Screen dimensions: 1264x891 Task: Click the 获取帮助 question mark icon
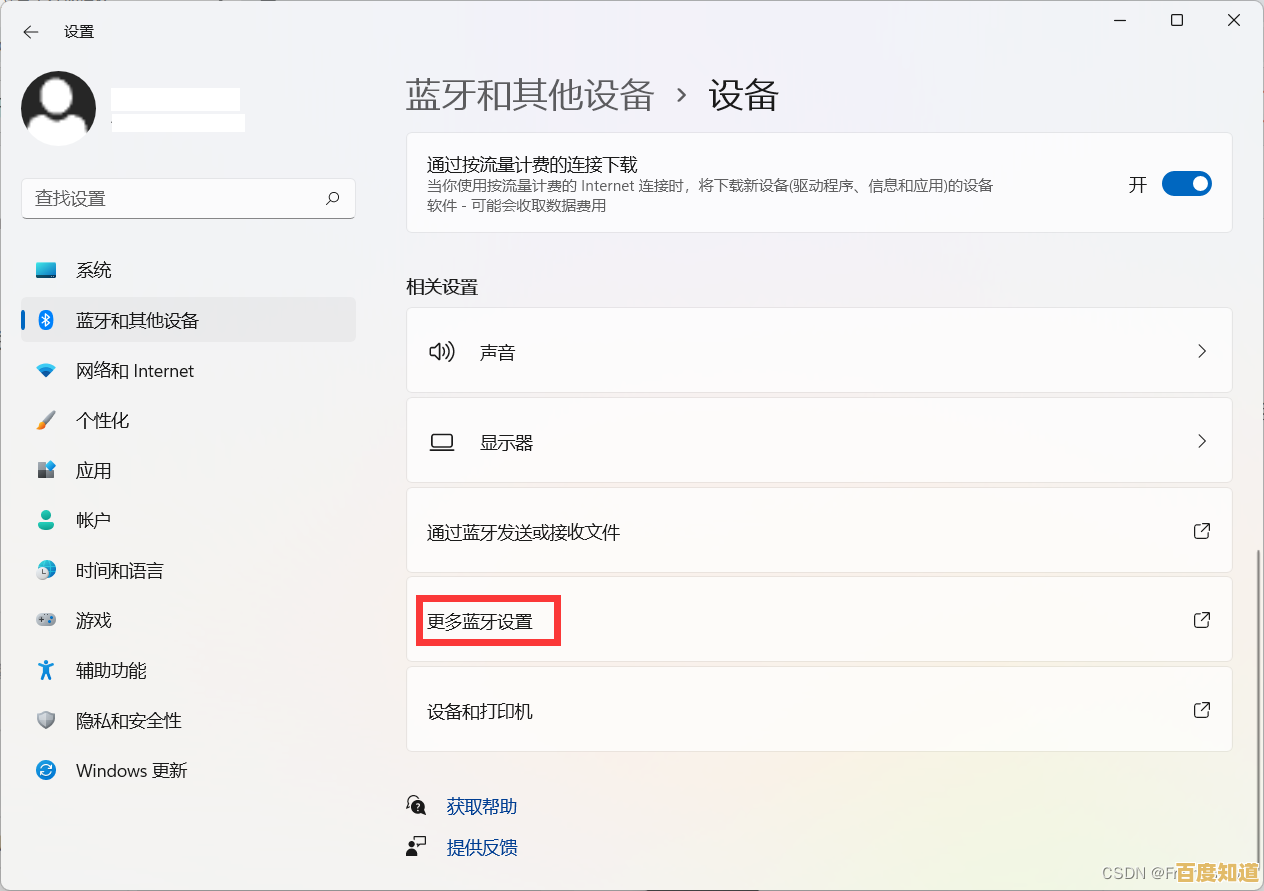(x=416, y=805)
